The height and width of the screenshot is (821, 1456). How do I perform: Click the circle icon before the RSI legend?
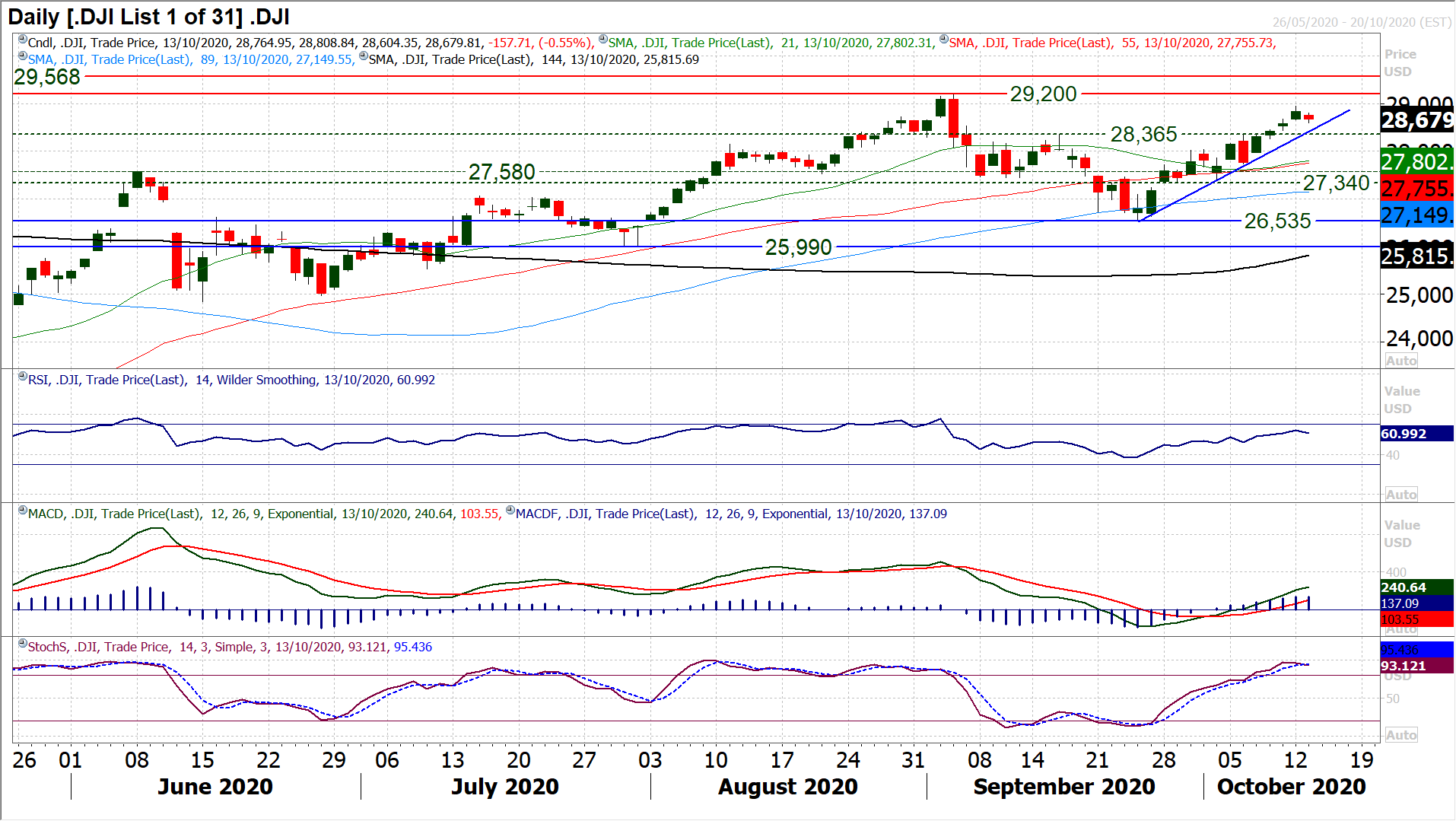coord(23,377)
